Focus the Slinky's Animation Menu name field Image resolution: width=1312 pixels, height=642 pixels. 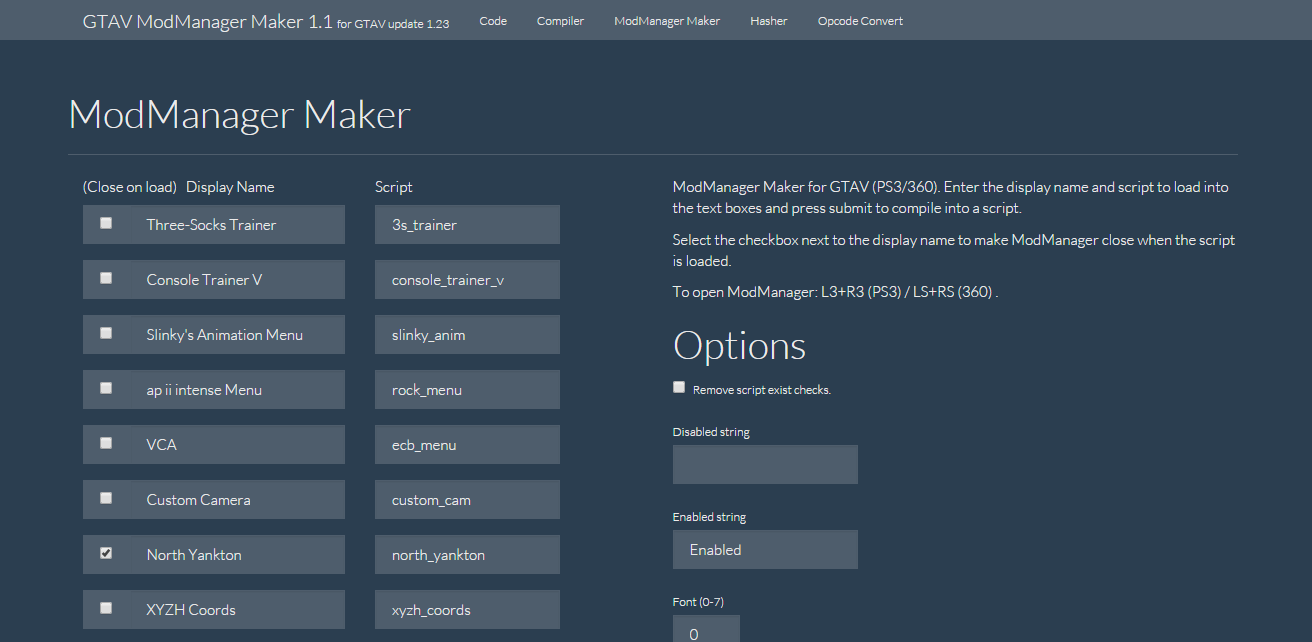[237, 335]
